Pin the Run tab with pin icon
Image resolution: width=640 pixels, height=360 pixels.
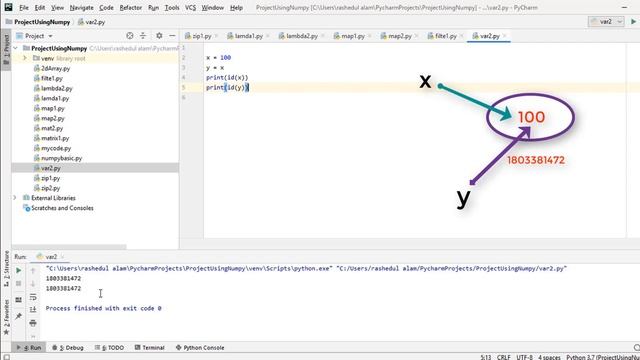tap(18, 316)
